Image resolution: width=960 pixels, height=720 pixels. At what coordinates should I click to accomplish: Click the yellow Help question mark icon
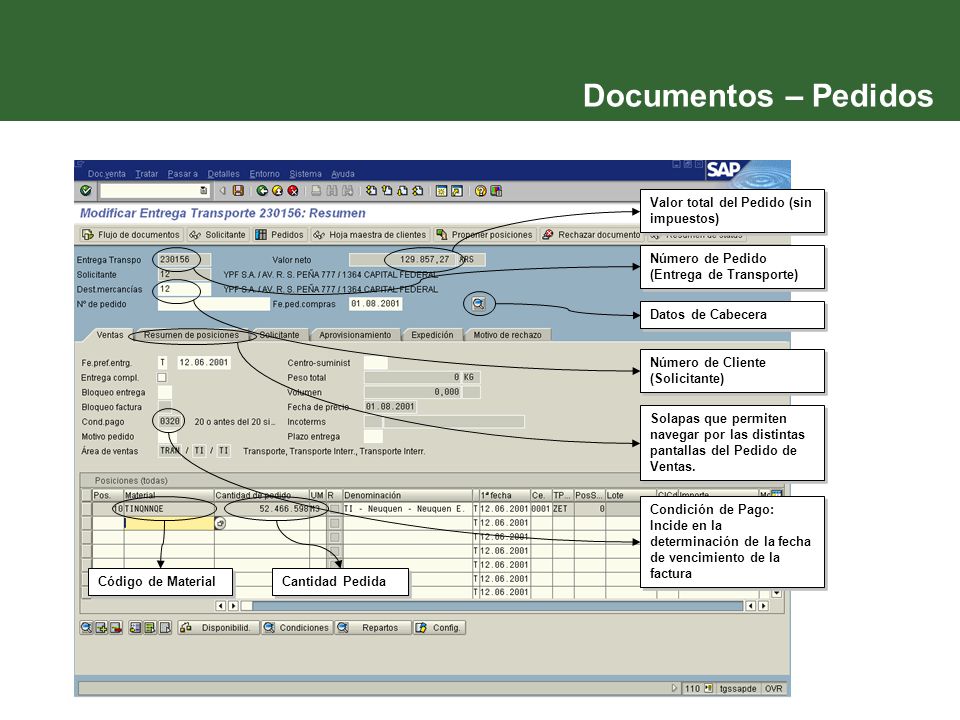481,191
